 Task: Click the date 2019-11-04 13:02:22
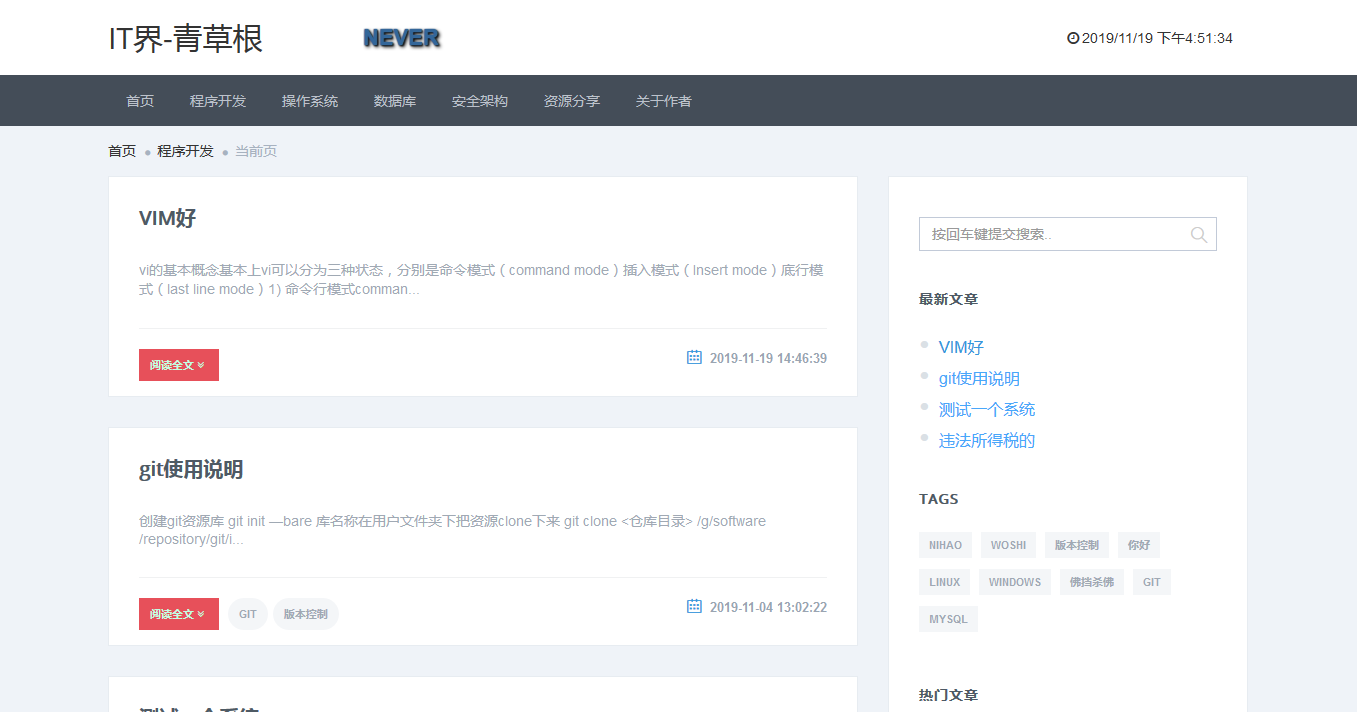pos(768,607)
